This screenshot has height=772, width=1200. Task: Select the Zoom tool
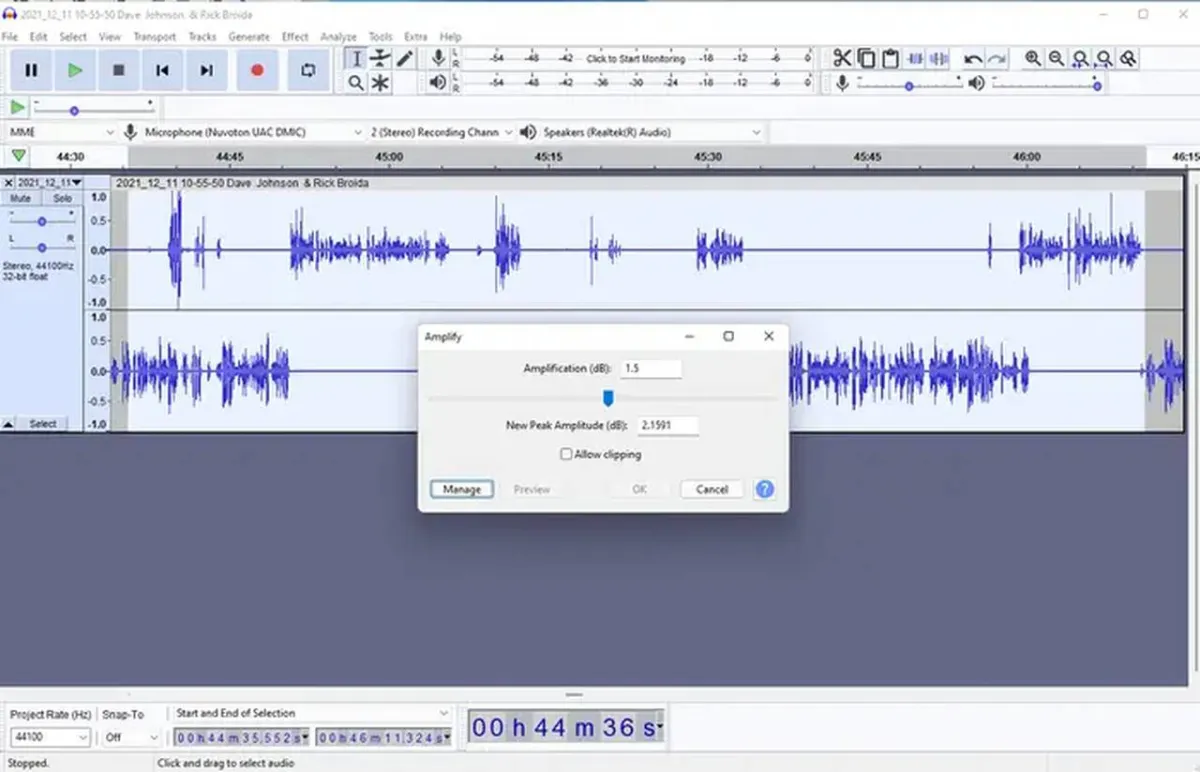(x=356, y=82)
